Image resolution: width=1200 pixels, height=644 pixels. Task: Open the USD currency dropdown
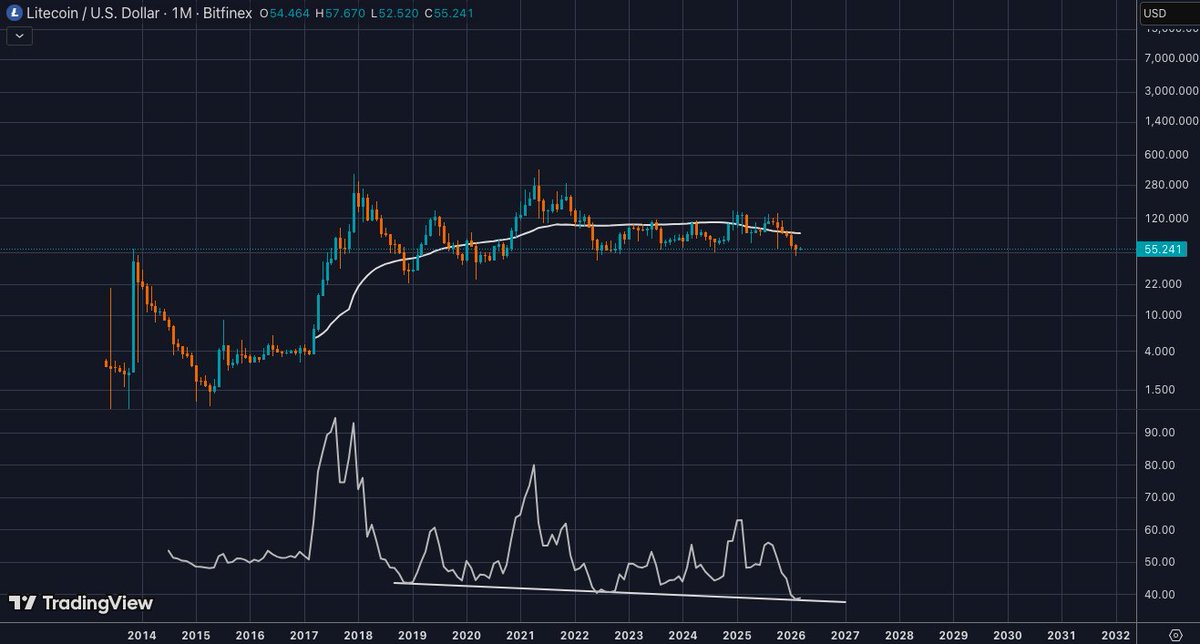click(x=1168, y=13)
